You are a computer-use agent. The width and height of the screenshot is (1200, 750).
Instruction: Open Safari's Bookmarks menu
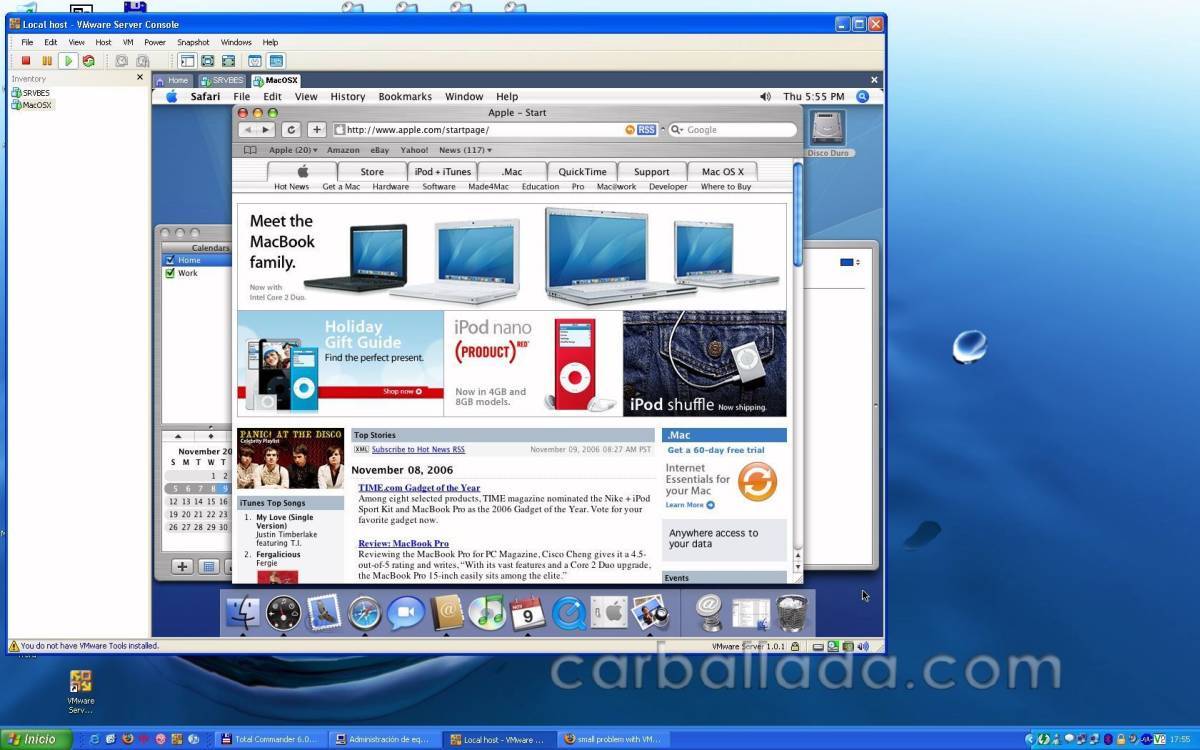[x=405, y=97]
